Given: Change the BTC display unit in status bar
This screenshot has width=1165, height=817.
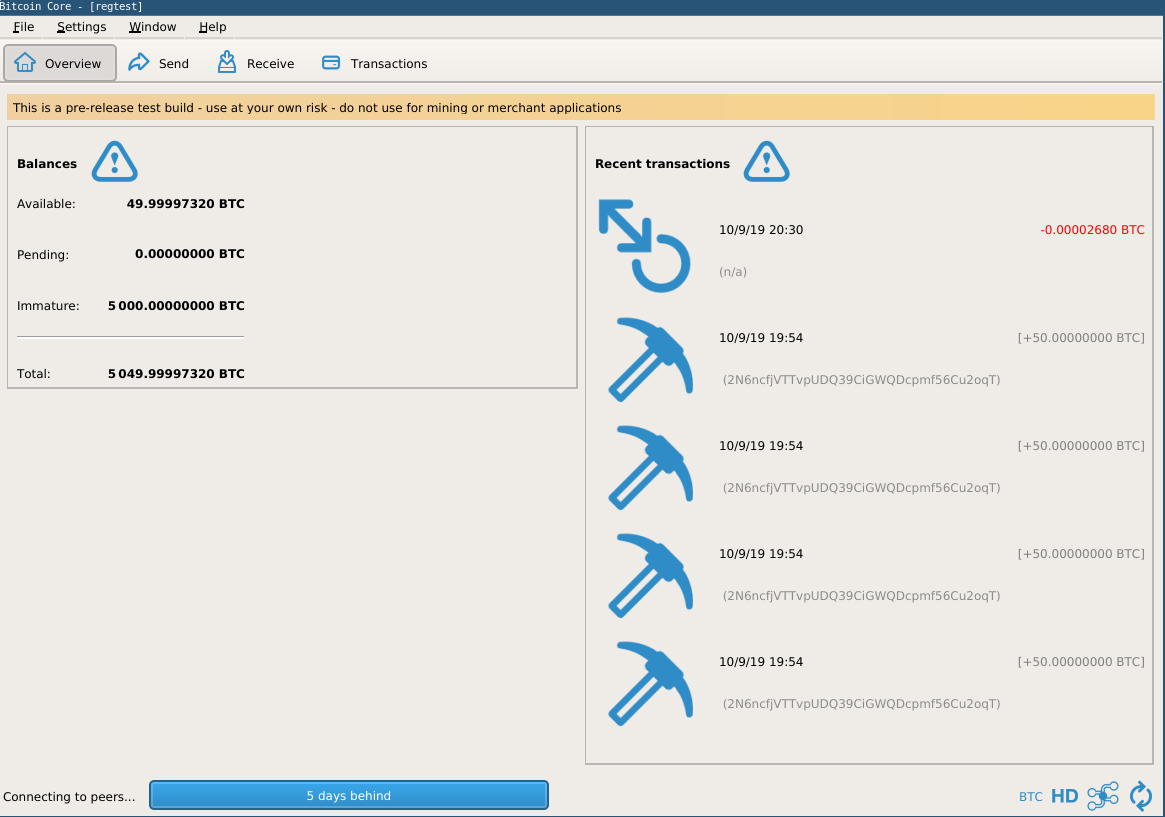Looking at the screenshot, I should (1031, 797).
